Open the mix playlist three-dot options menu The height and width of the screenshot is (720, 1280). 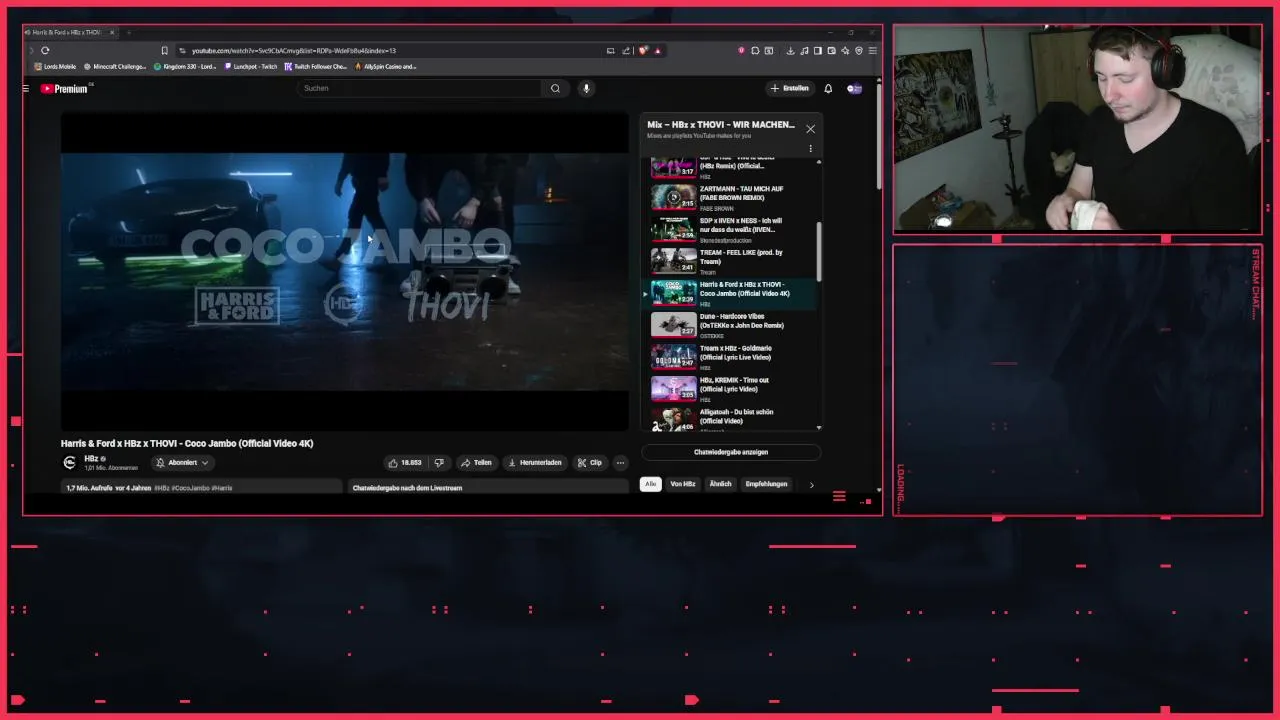click(810, 148)
